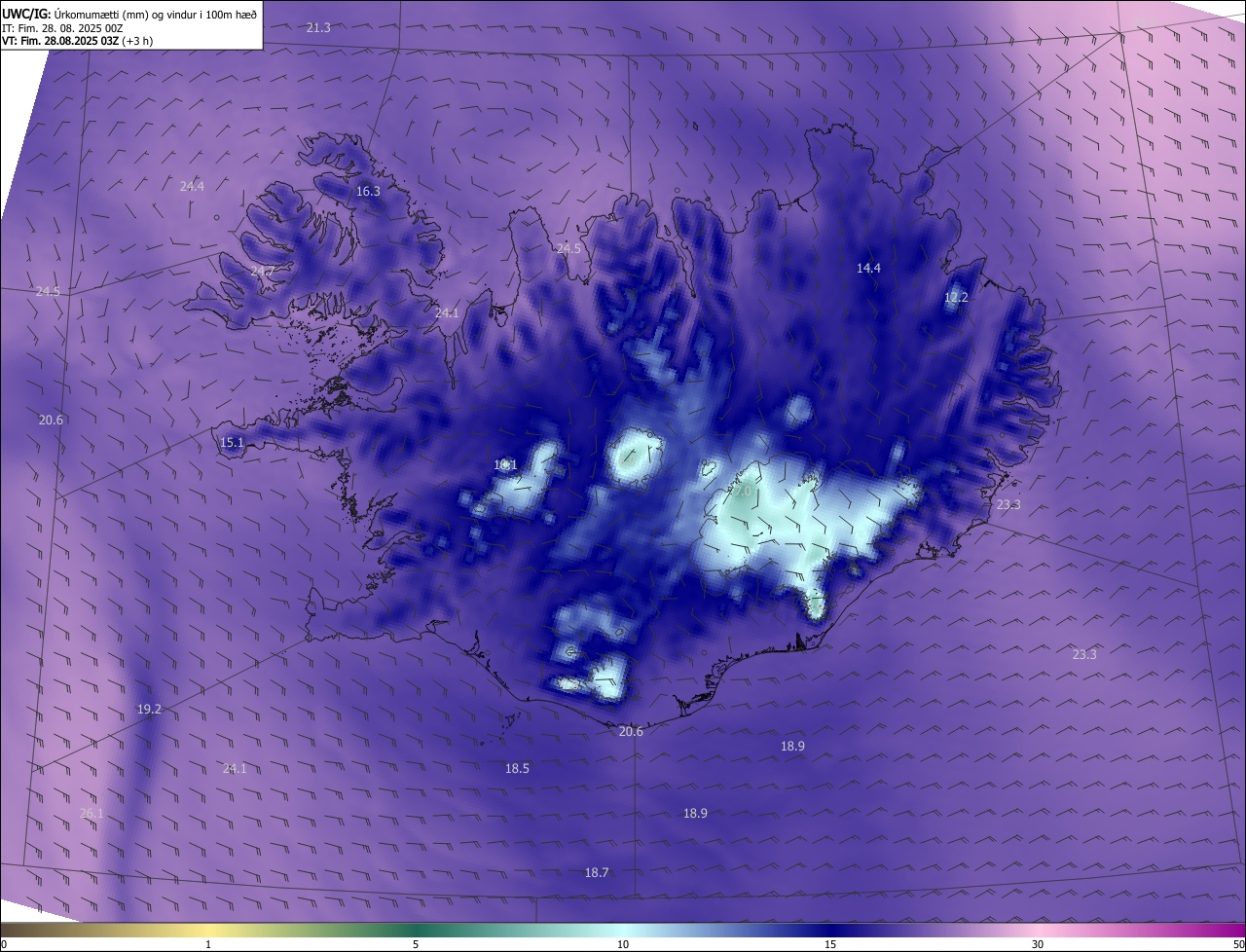Click the 18.9 value directly above 18.7
The height and width of the screenshot is (952, 1246).
pos(695,813)
